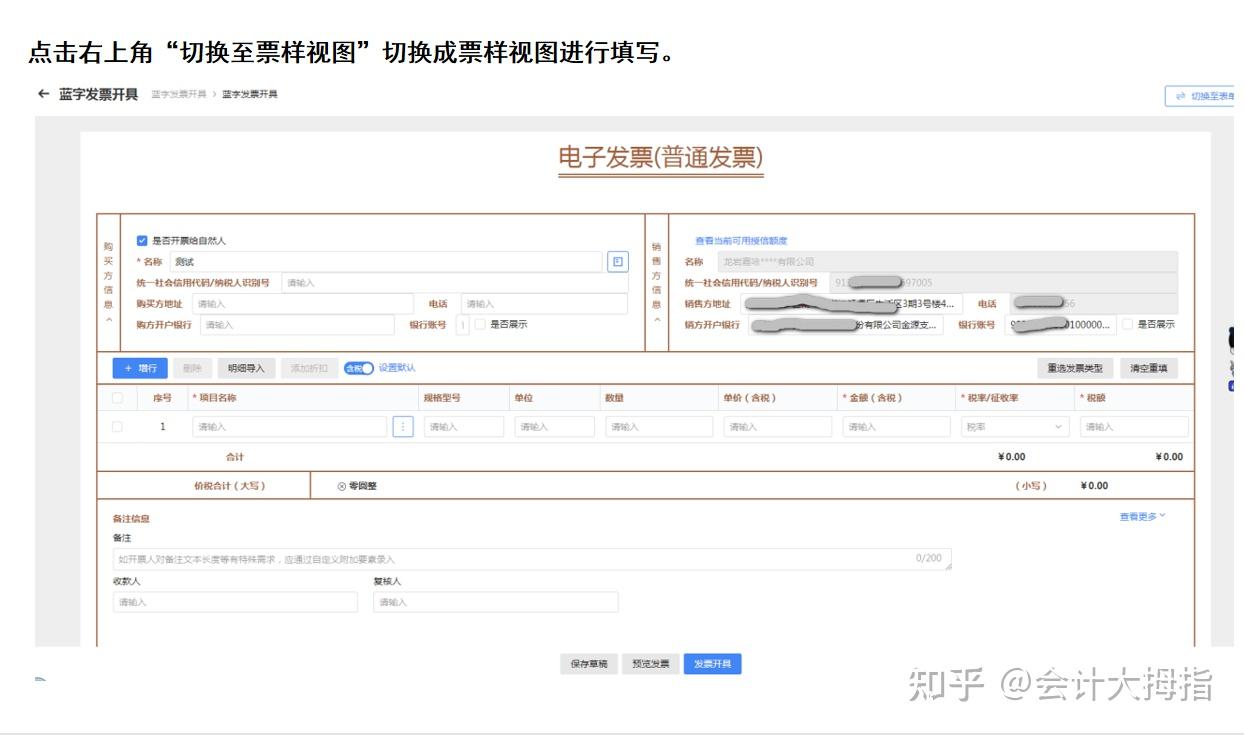This screenshot has width=1244, height=735.
Task: Click the 项目名称 input in row 1
Action: [290, 427]
